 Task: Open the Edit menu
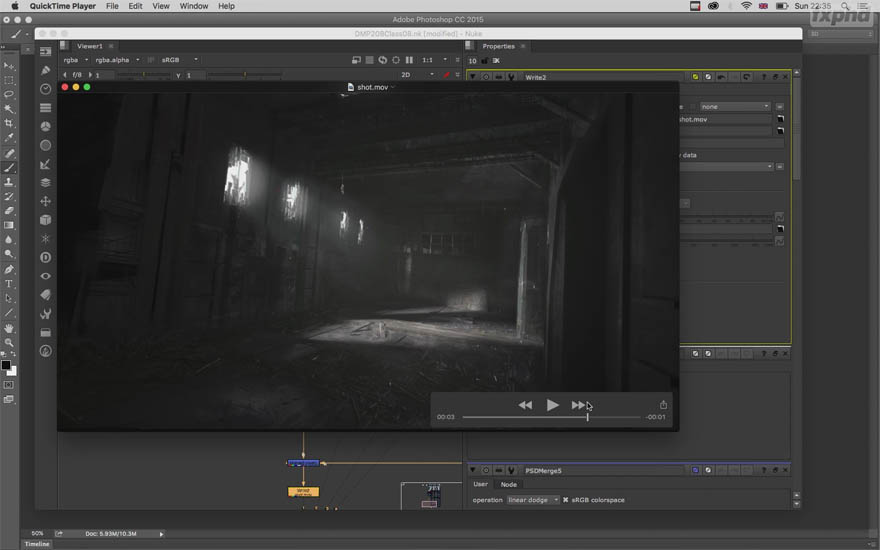[x=135, y=6]
